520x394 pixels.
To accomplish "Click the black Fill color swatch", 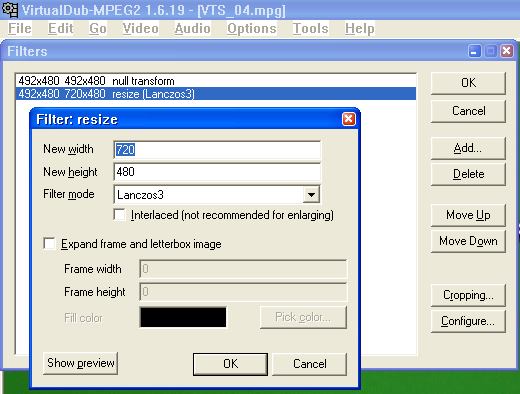I will coord(183,317).
